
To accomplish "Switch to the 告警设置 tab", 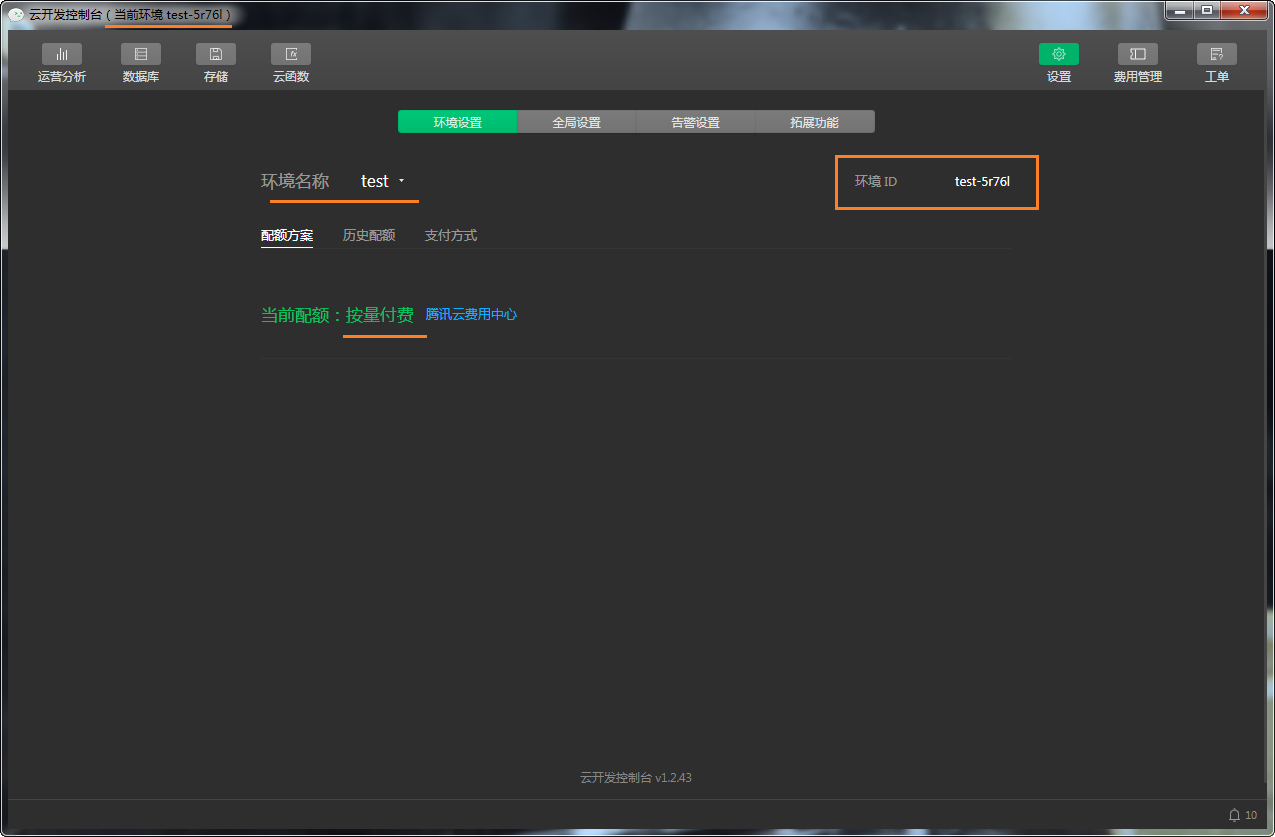I will [696, 122].
